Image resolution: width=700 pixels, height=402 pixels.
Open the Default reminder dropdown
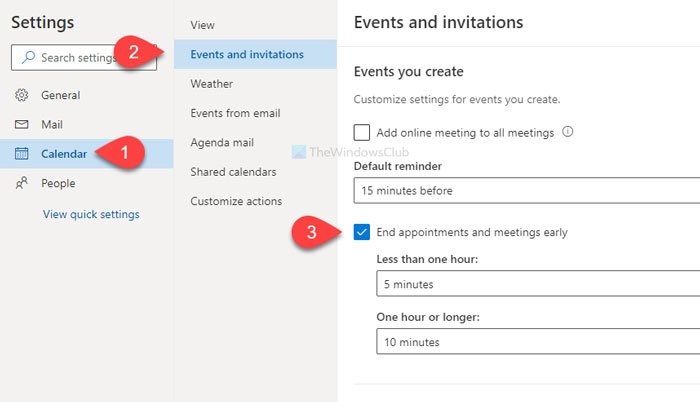point(526,190)
